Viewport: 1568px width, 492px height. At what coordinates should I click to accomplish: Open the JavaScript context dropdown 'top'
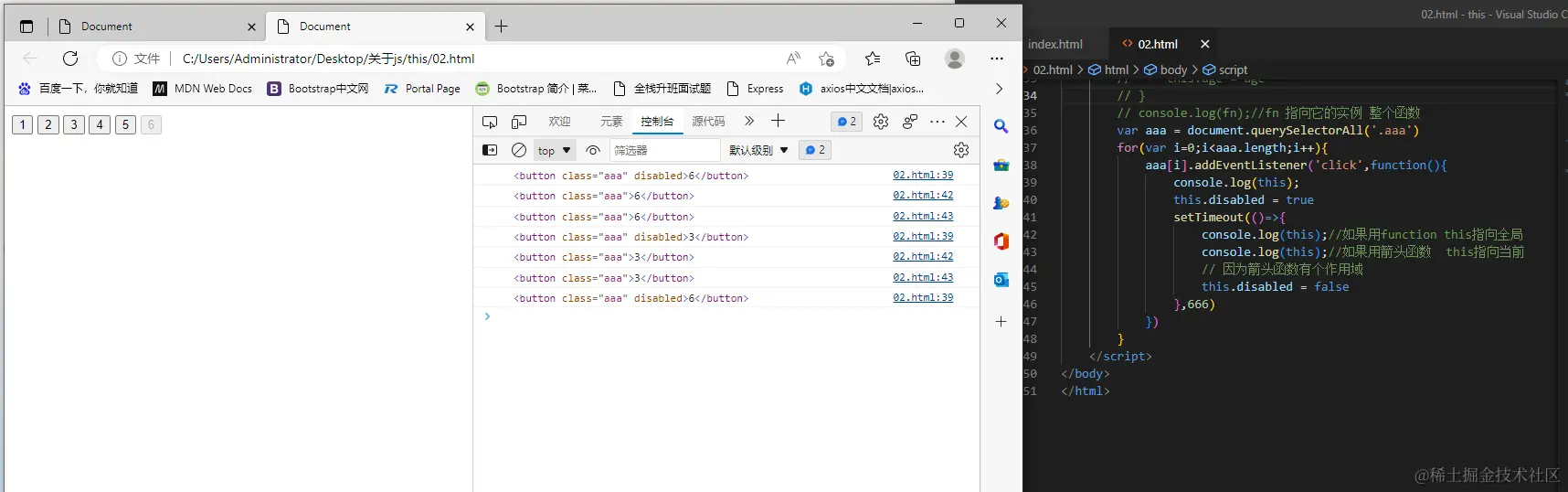[554, 150]
